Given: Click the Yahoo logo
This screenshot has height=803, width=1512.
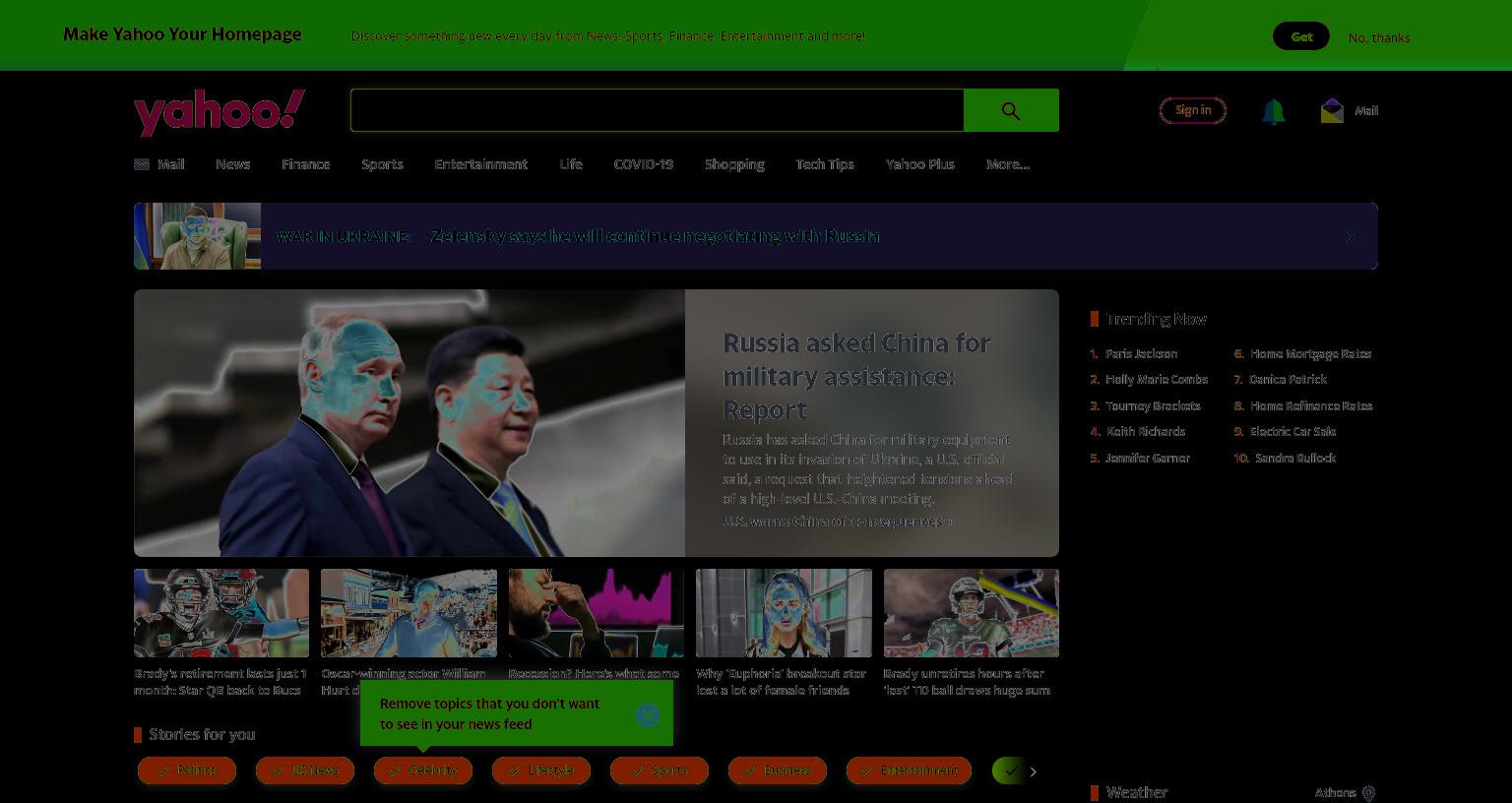Looking at the screenshot, I should pos(220,112).
